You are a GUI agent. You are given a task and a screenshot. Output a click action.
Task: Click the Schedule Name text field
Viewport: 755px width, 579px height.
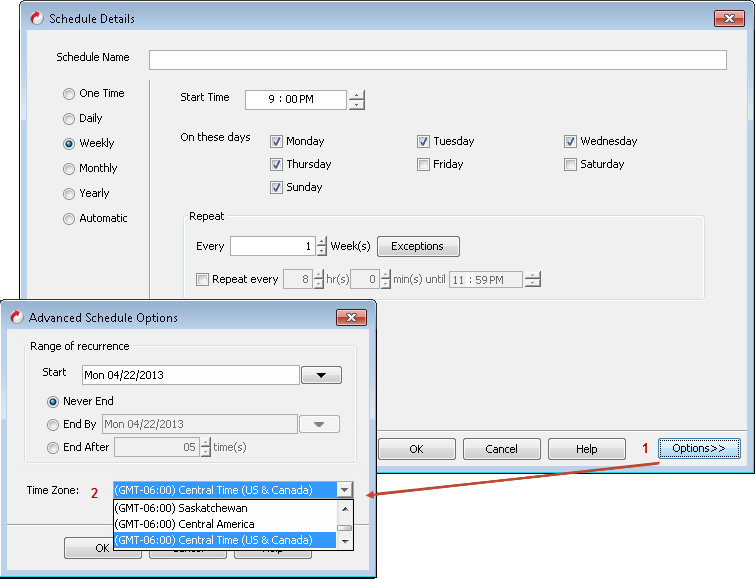[437, 59]
